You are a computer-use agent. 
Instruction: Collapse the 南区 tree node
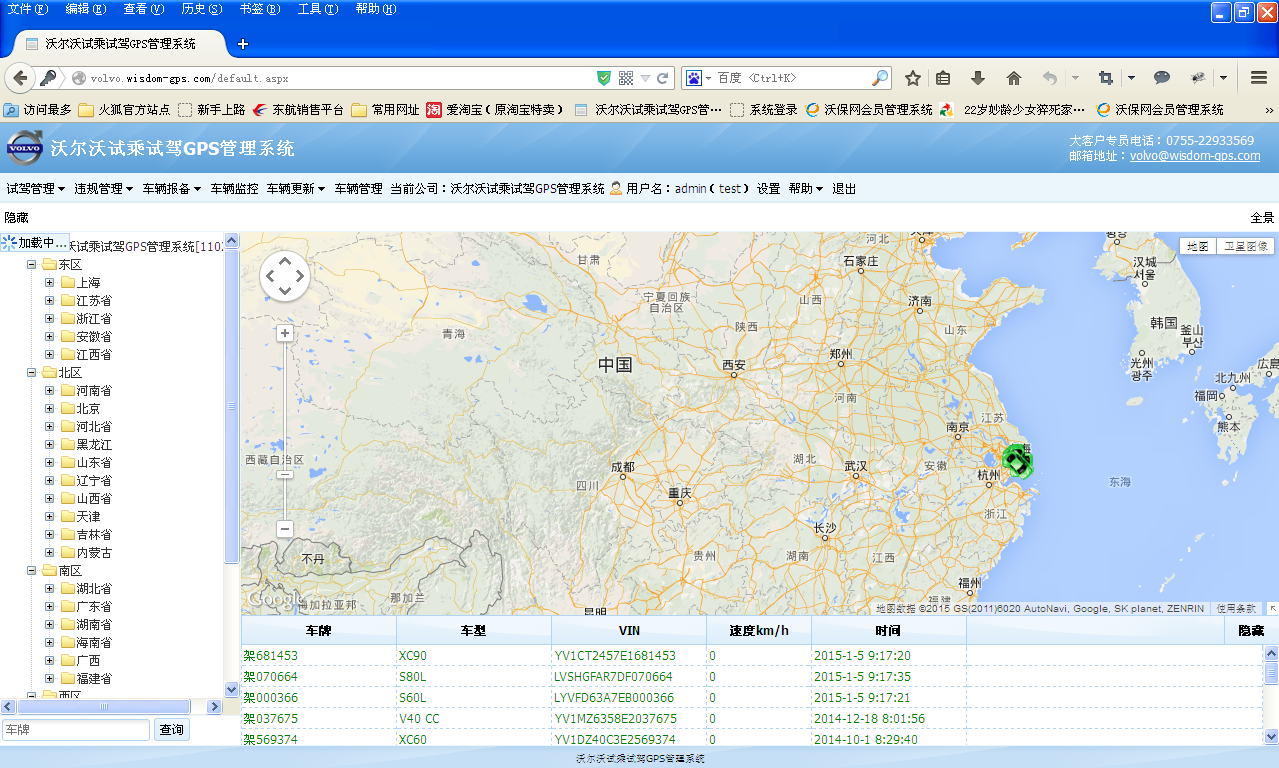[x=32, y=571]
